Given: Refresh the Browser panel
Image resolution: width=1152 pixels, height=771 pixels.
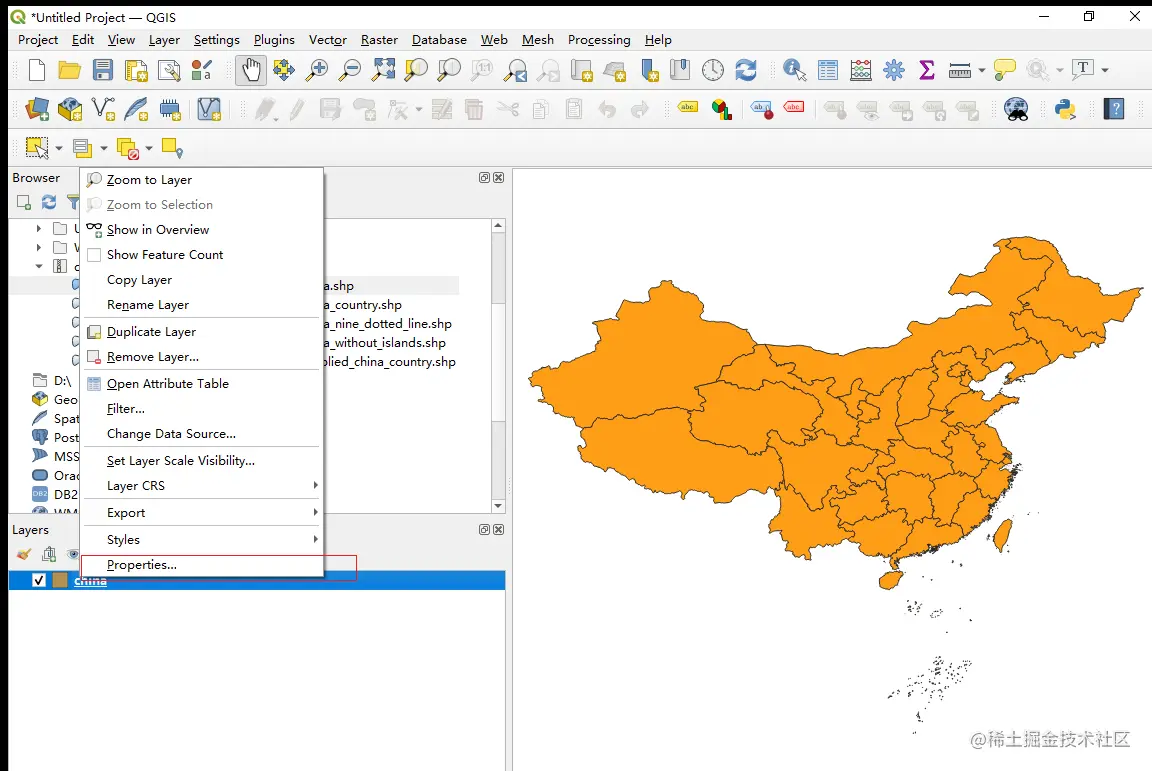Looking at the screenshot, I should pyautogui.click(x=48, y=201).
